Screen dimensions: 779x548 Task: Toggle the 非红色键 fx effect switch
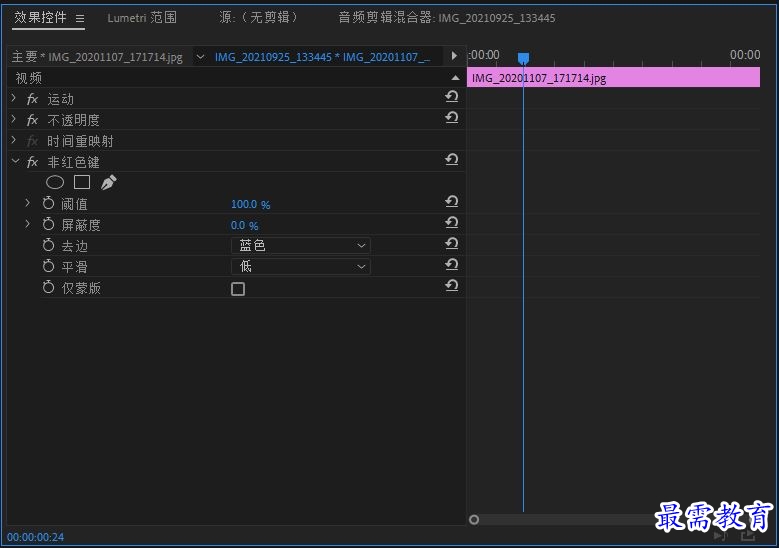pyautogui.click(x=32, y=162)
